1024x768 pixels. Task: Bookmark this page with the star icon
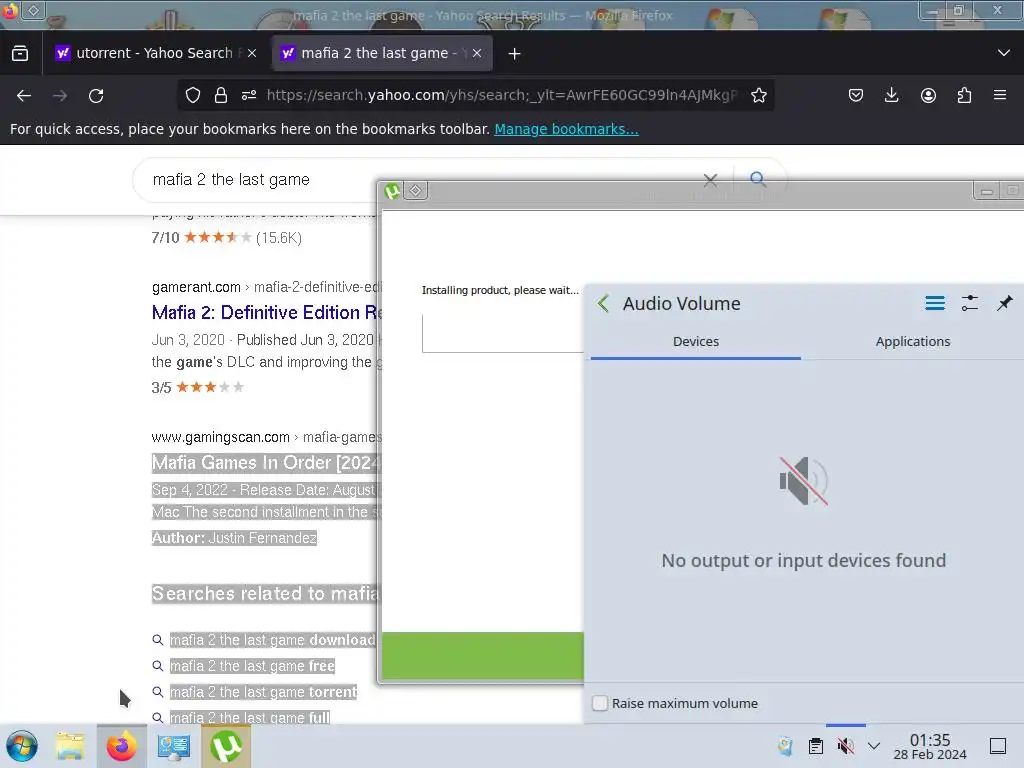758,95
